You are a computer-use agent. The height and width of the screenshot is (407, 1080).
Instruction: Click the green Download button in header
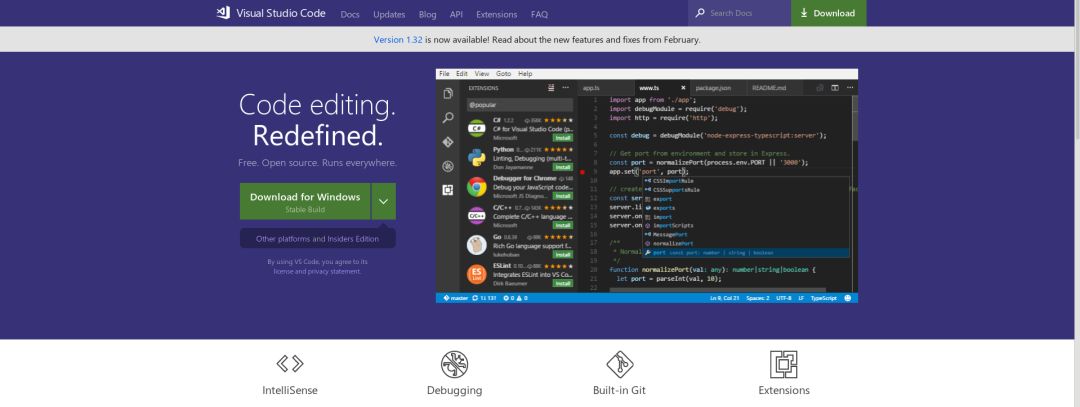click(x=828, y=13)
